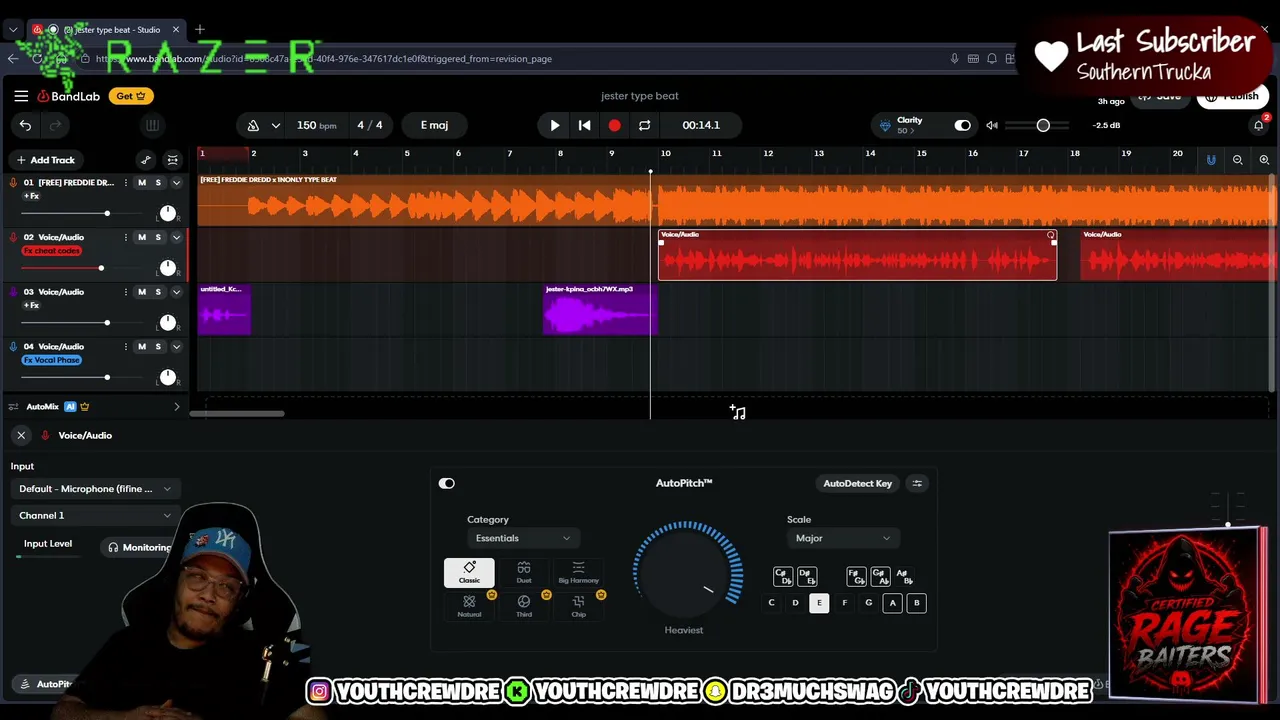Select the Duet AutoPitch preset
Screen dimensions: 1280x720
tap(524, 572)
